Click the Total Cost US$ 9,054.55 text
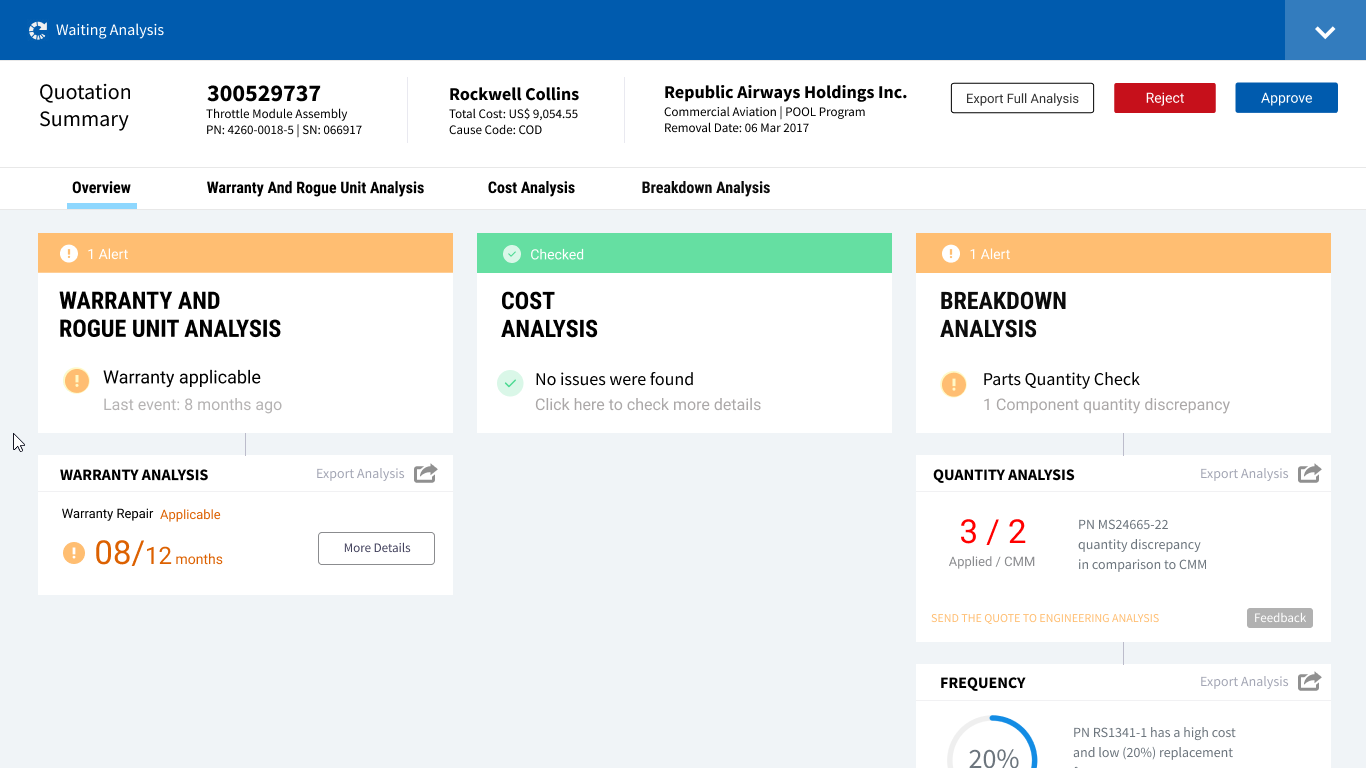The width and height of the screenshot is (1366, 768). tap(514, 114)
